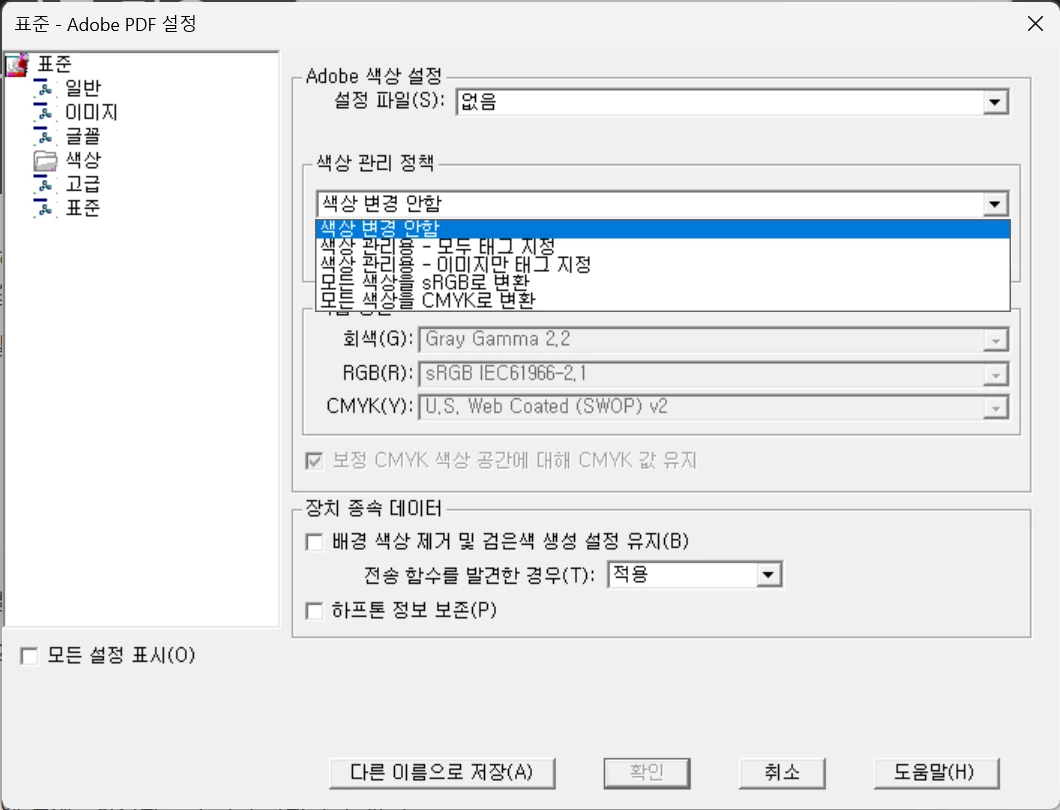Click the icon beside 이미지
The width and height of the screenshot is (1060, 810).
pos(44,112)
